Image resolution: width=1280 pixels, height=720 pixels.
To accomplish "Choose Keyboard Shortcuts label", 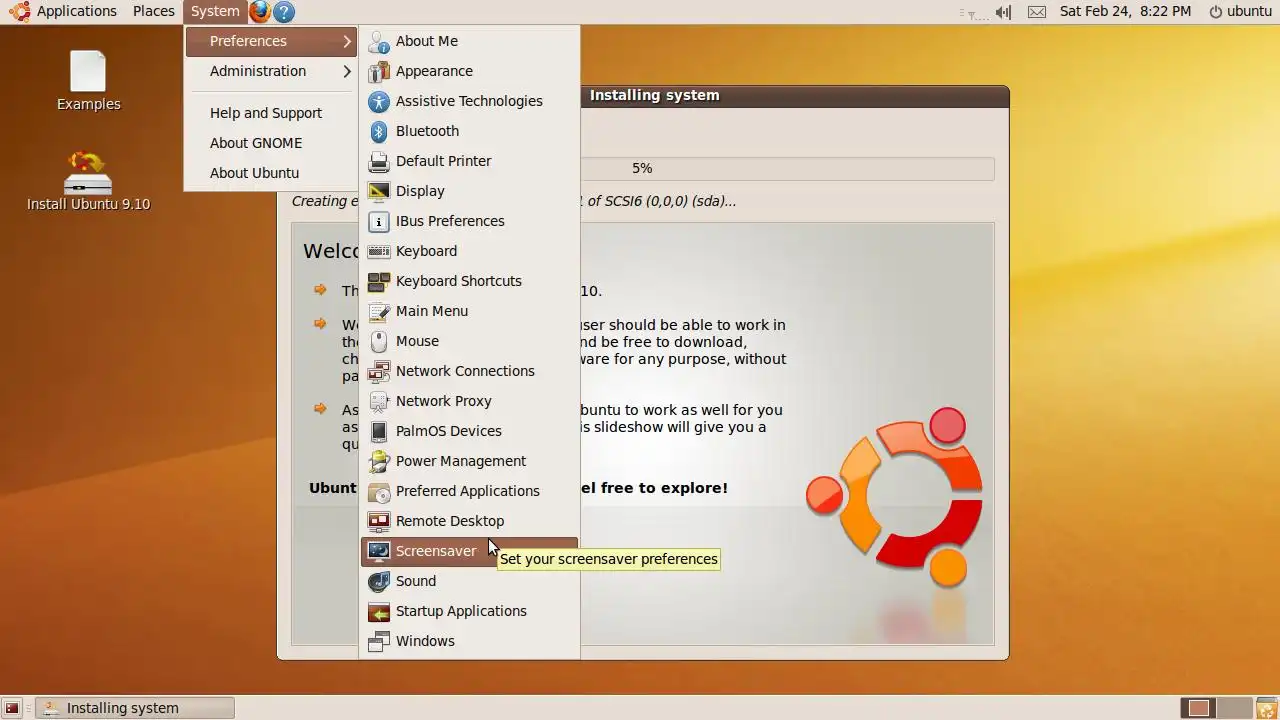I will [x=459, y=281].
